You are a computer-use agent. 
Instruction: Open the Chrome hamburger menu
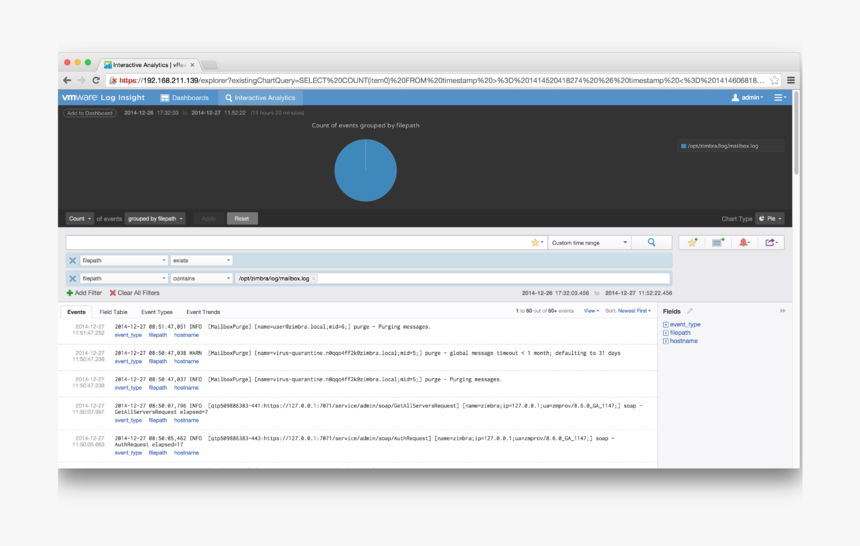[x=791, y=80]
